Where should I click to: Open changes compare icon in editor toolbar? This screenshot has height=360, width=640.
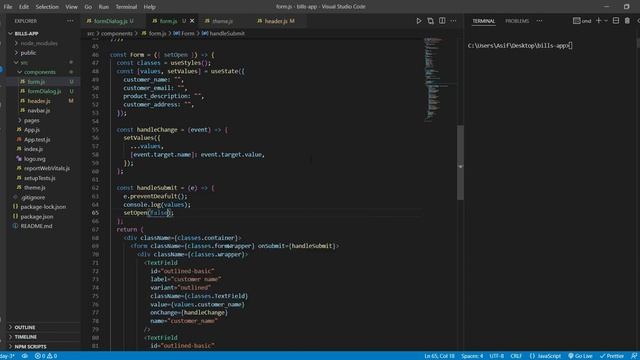point(430,21)
